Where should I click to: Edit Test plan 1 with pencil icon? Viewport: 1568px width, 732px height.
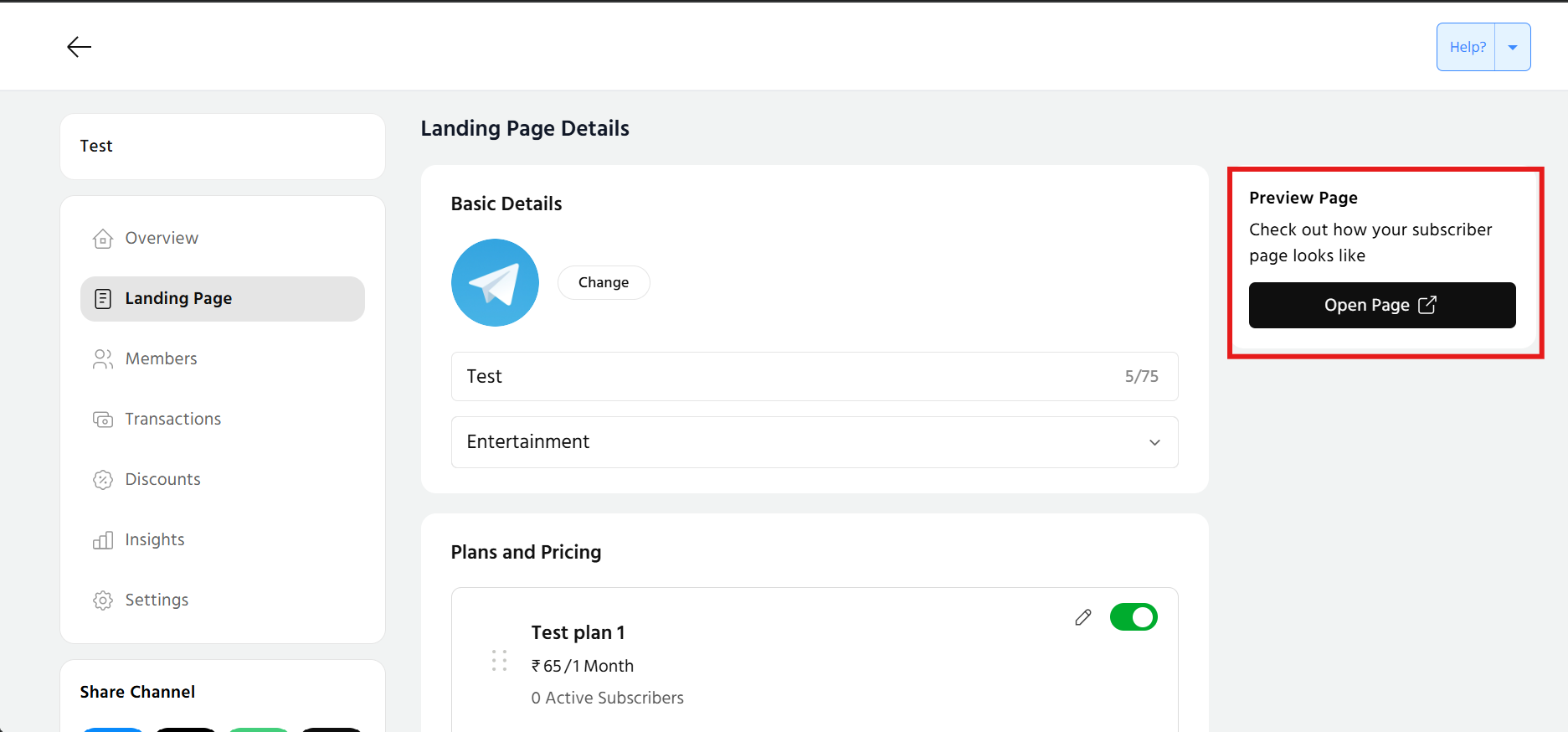[x=1082, y=617]
